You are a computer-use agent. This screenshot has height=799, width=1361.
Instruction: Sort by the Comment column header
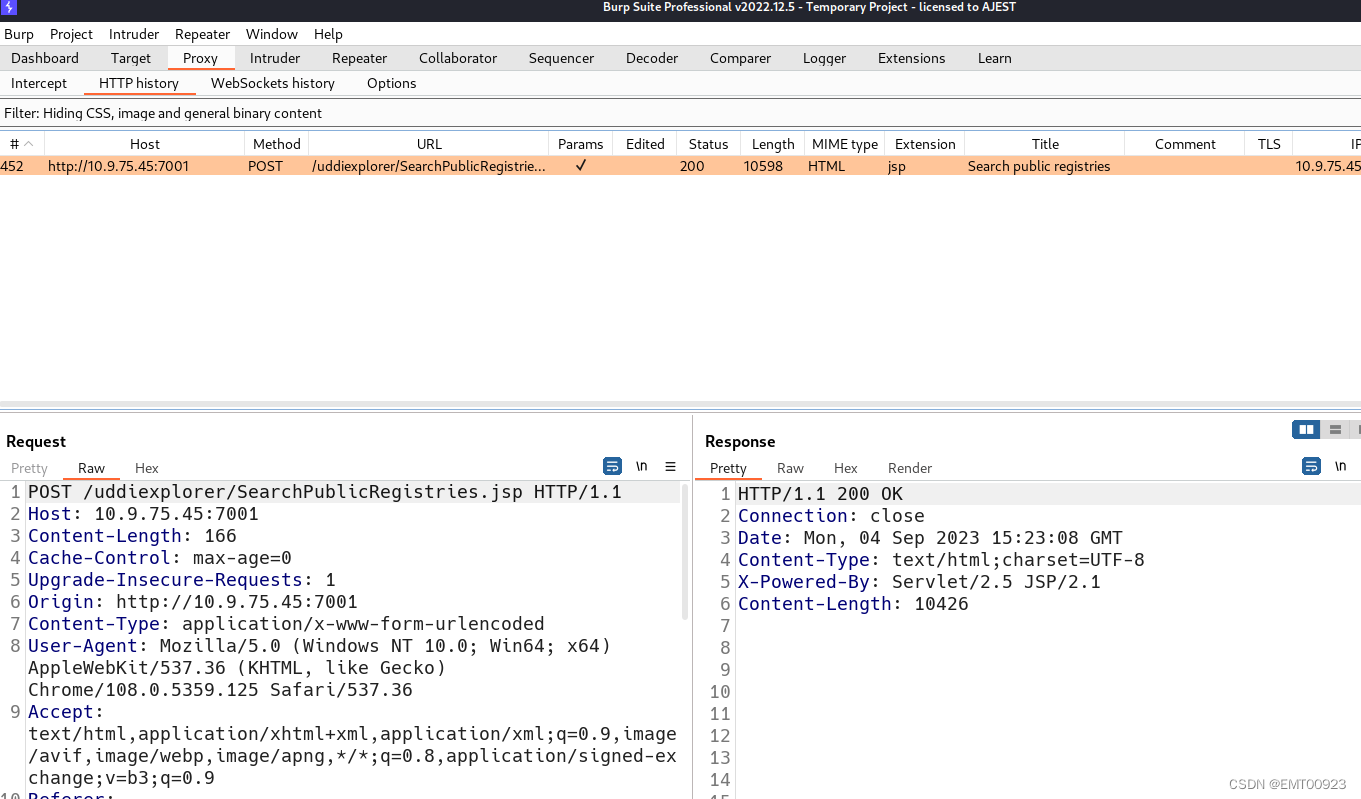(x=1185, y=144)
